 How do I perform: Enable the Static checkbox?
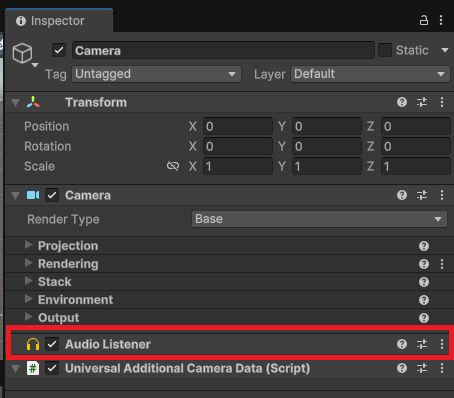(x=385, y=50)
